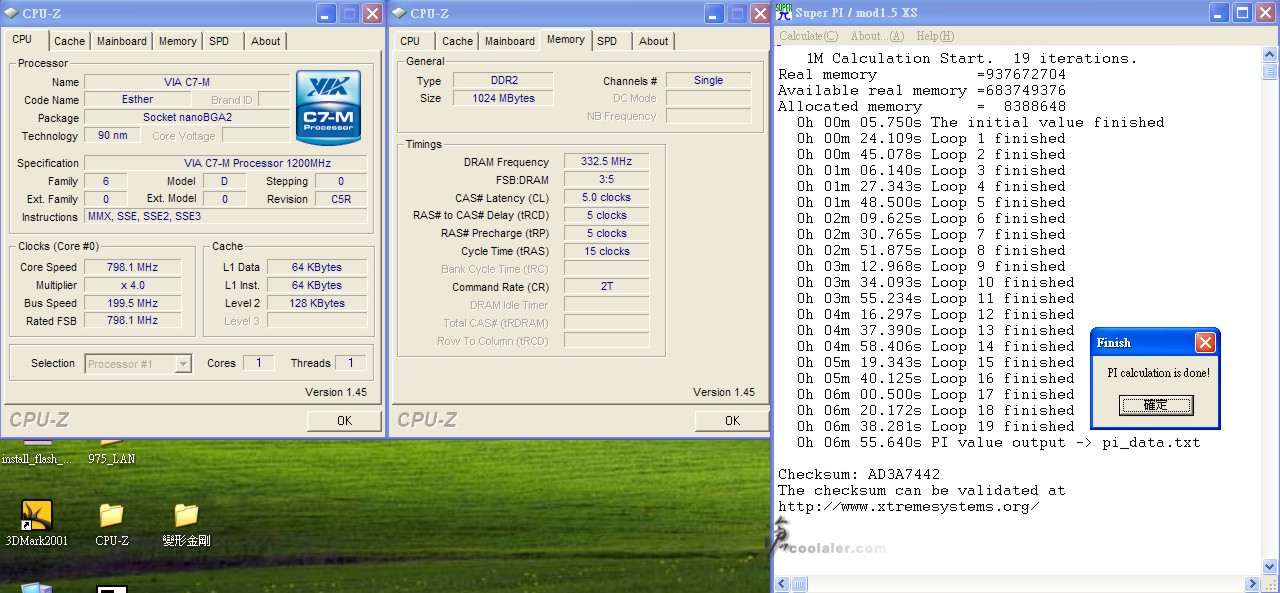Click the Command Rate value 2T
Image resolution: width=1280 pixels, height=593 pixels.
606,287
